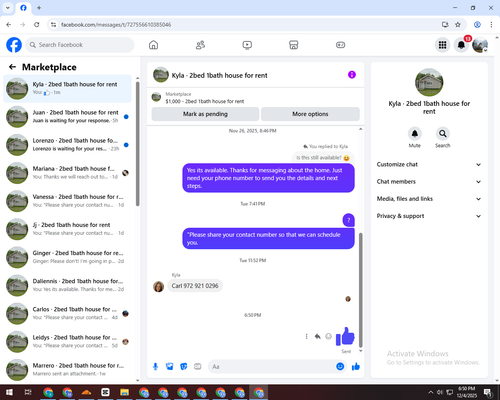Open new browser tab
This screenshot has height=400, width=500.
pos(39,8)
